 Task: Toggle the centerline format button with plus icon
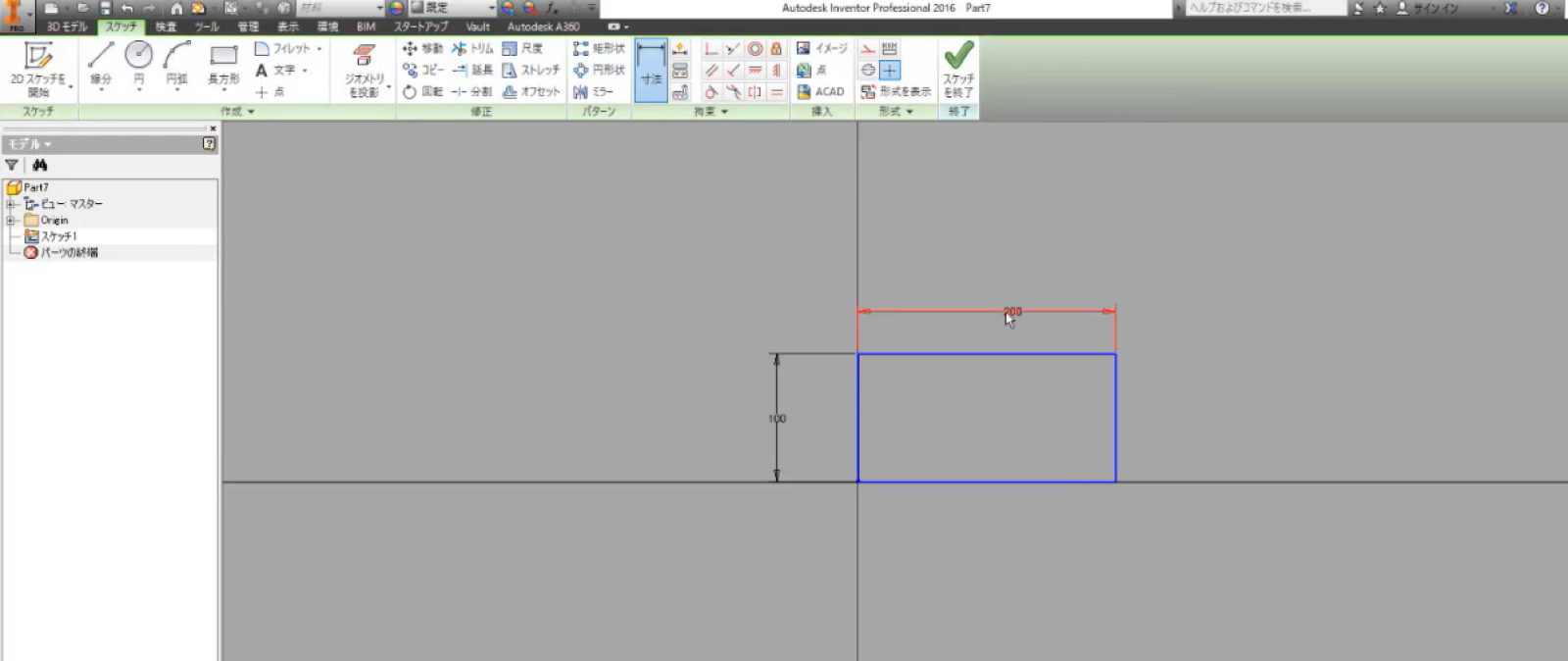[889, 70]
